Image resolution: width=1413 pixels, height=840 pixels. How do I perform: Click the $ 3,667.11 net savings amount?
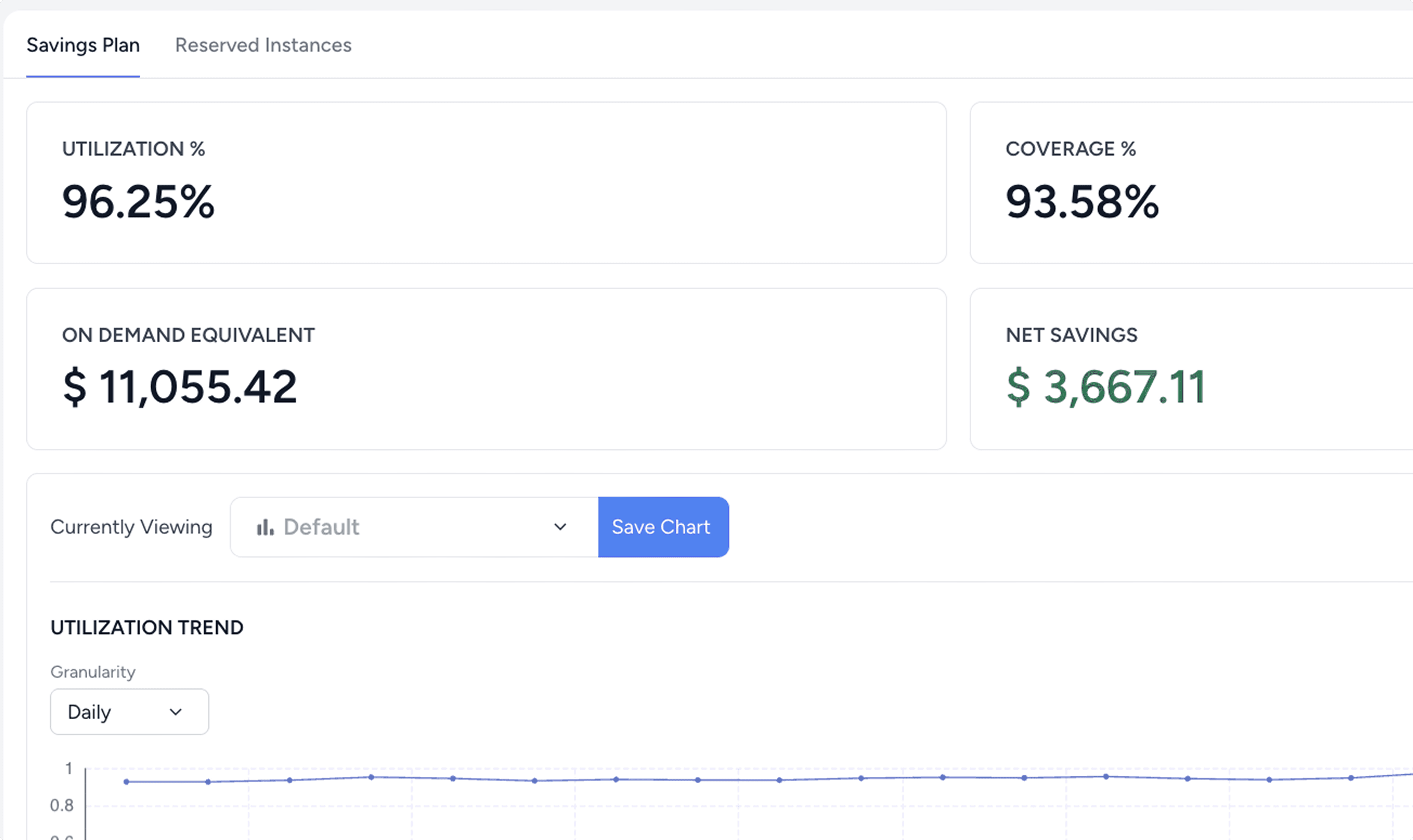1106,387
